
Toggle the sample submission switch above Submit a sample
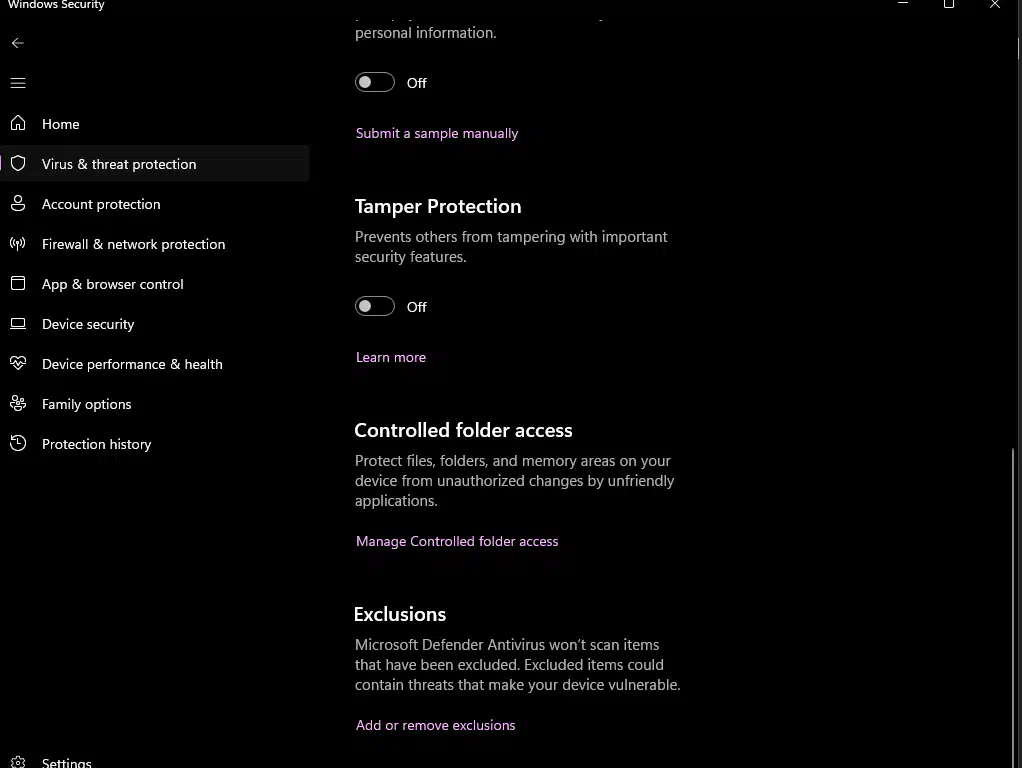coord(375,82)
